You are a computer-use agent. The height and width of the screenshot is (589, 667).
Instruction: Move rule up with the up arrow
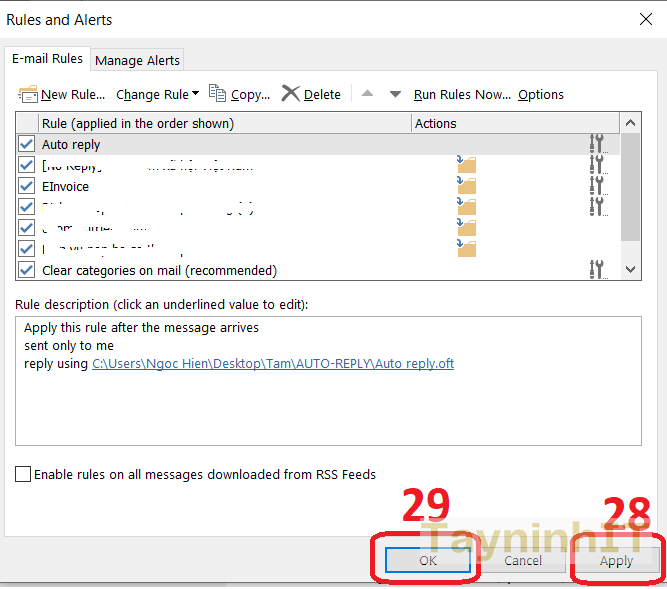pyautogui.click(x=367, y=94)
